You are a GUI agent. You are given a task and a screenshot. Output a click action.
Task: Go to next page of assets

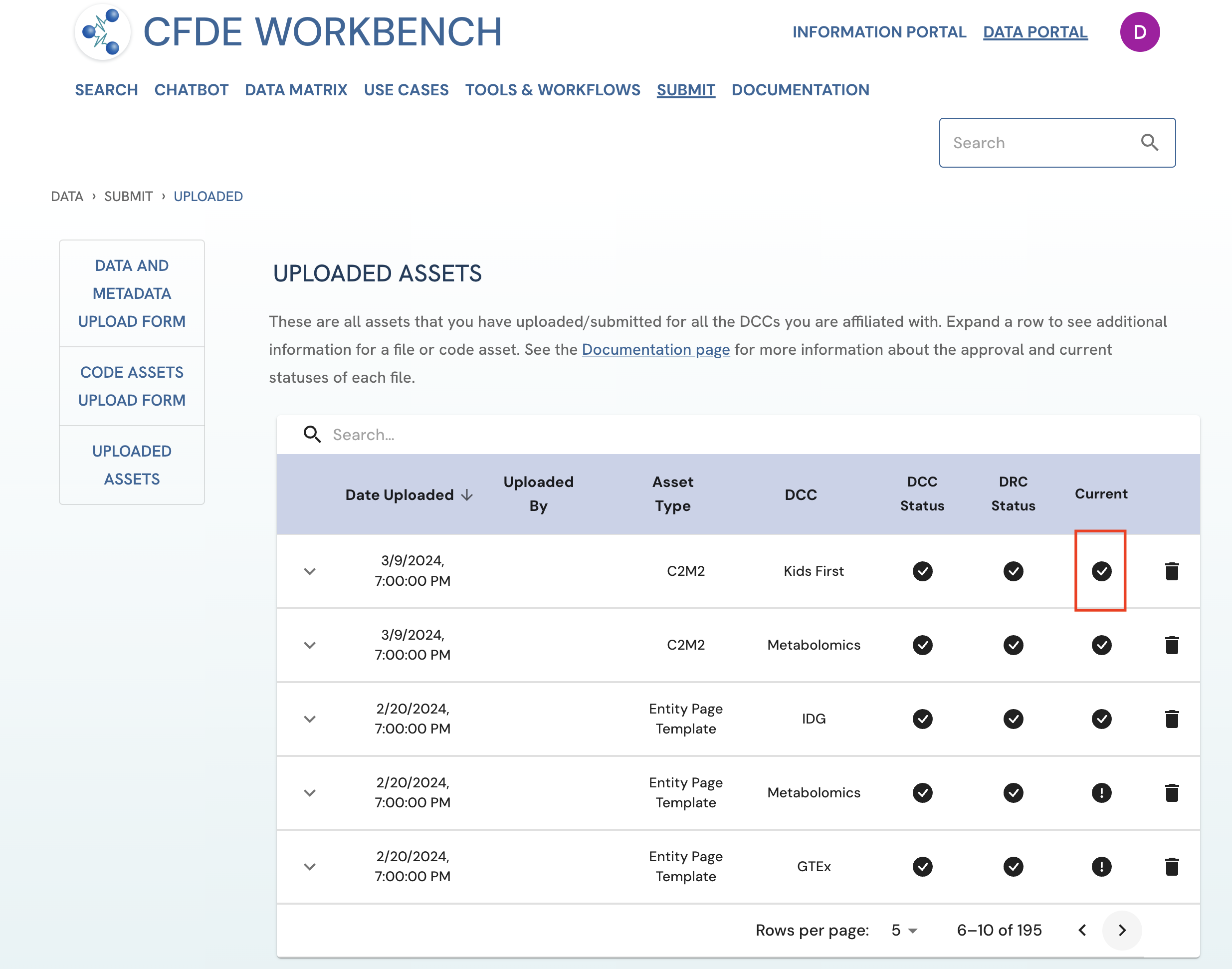coord(1121,931)
